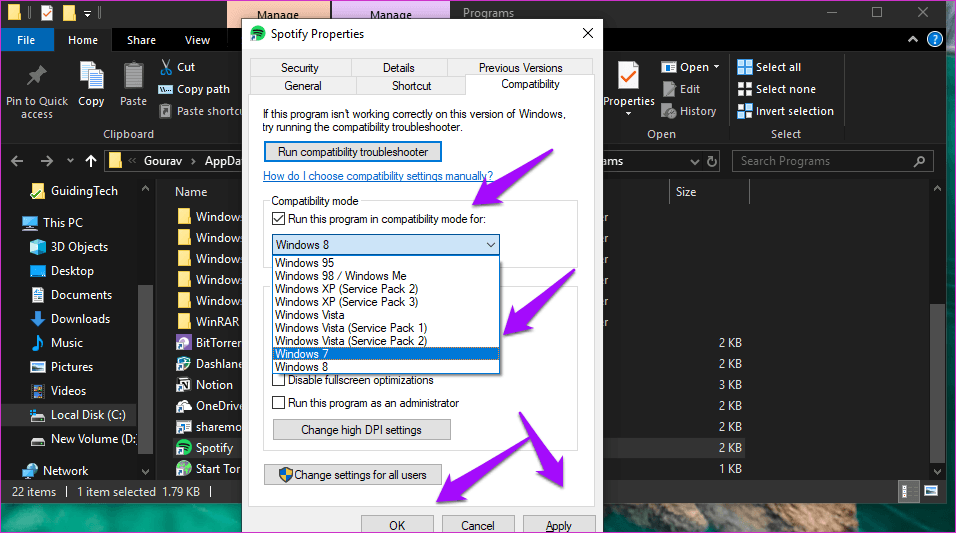Choose Windows 95 from the dropdown list

click(385, 263)
